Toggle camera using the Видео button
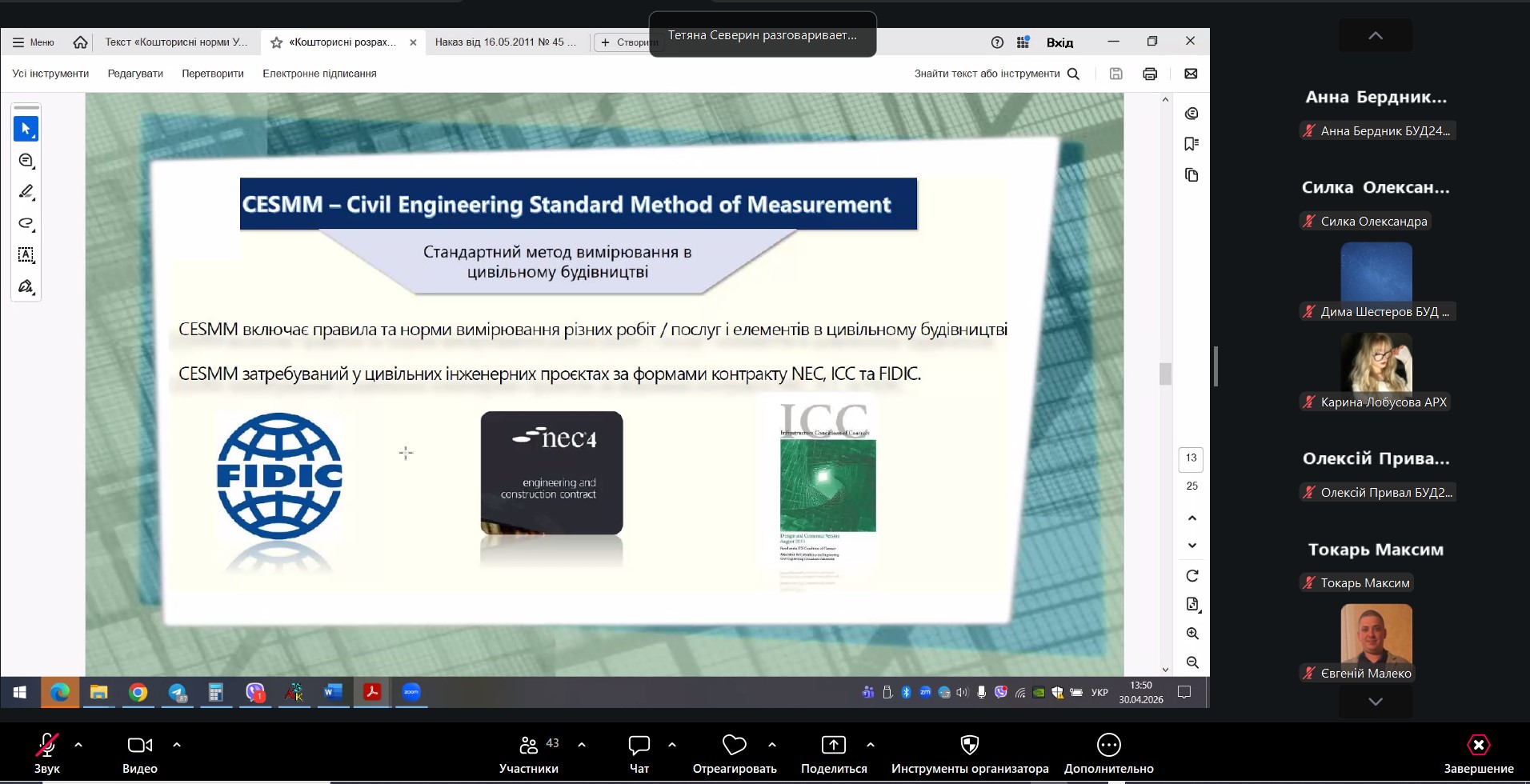 tap(140, 754)
